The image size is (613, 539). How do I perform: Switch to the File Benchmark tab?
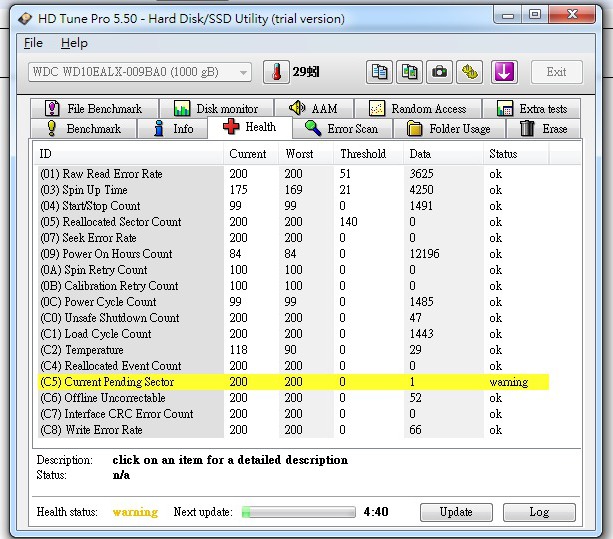(x=95, y=108)
